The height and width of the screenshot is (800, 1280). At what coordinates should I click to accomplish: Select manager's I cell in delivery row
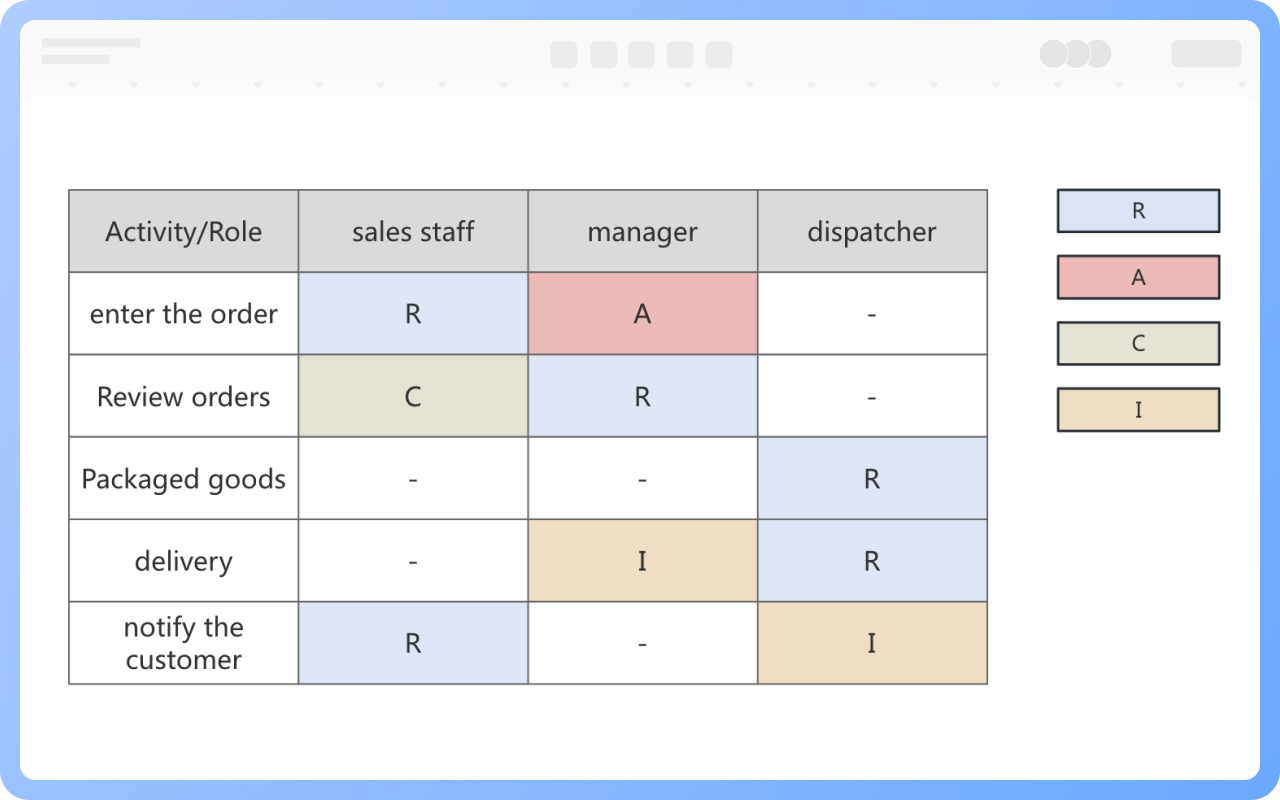tap(642, 561)
